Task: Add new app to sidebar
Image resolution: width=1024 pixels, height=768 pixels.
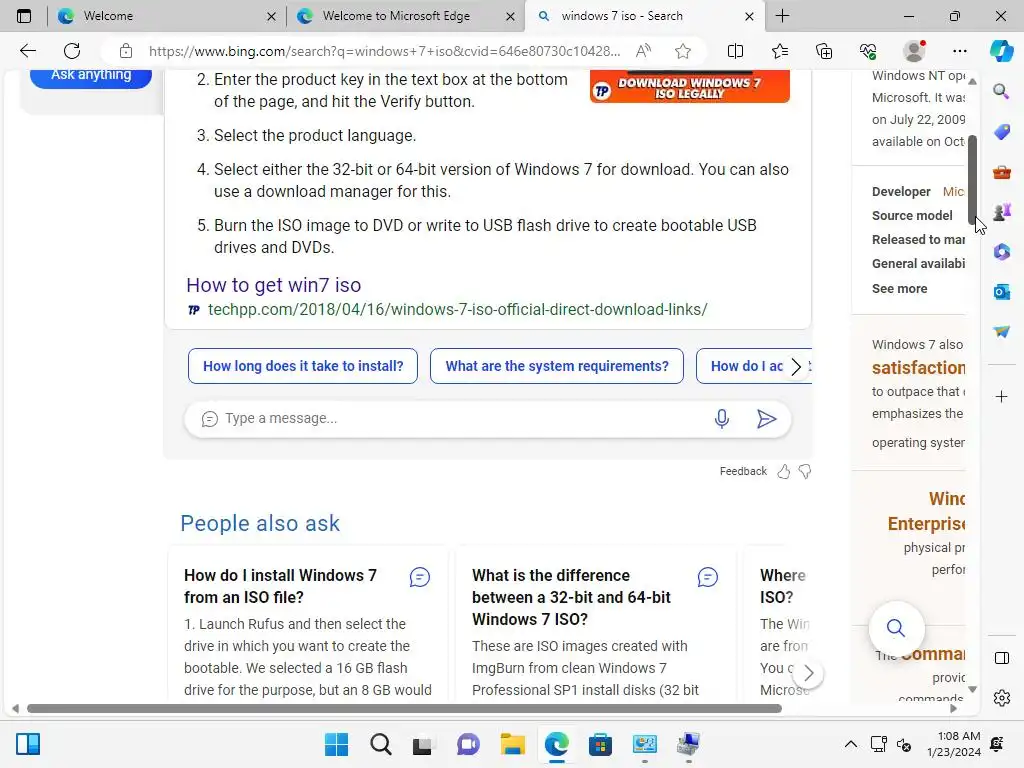Action: click(x=1001, y=396)
